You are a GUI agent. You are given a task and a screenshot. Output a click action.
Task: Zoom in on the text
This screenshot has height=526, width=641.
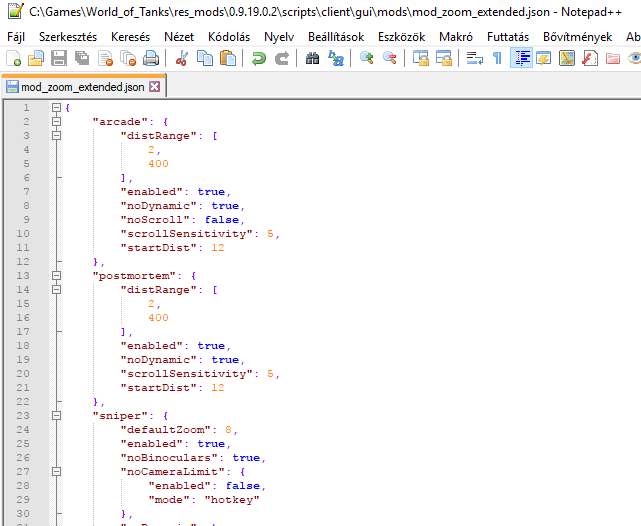[367, 58]
